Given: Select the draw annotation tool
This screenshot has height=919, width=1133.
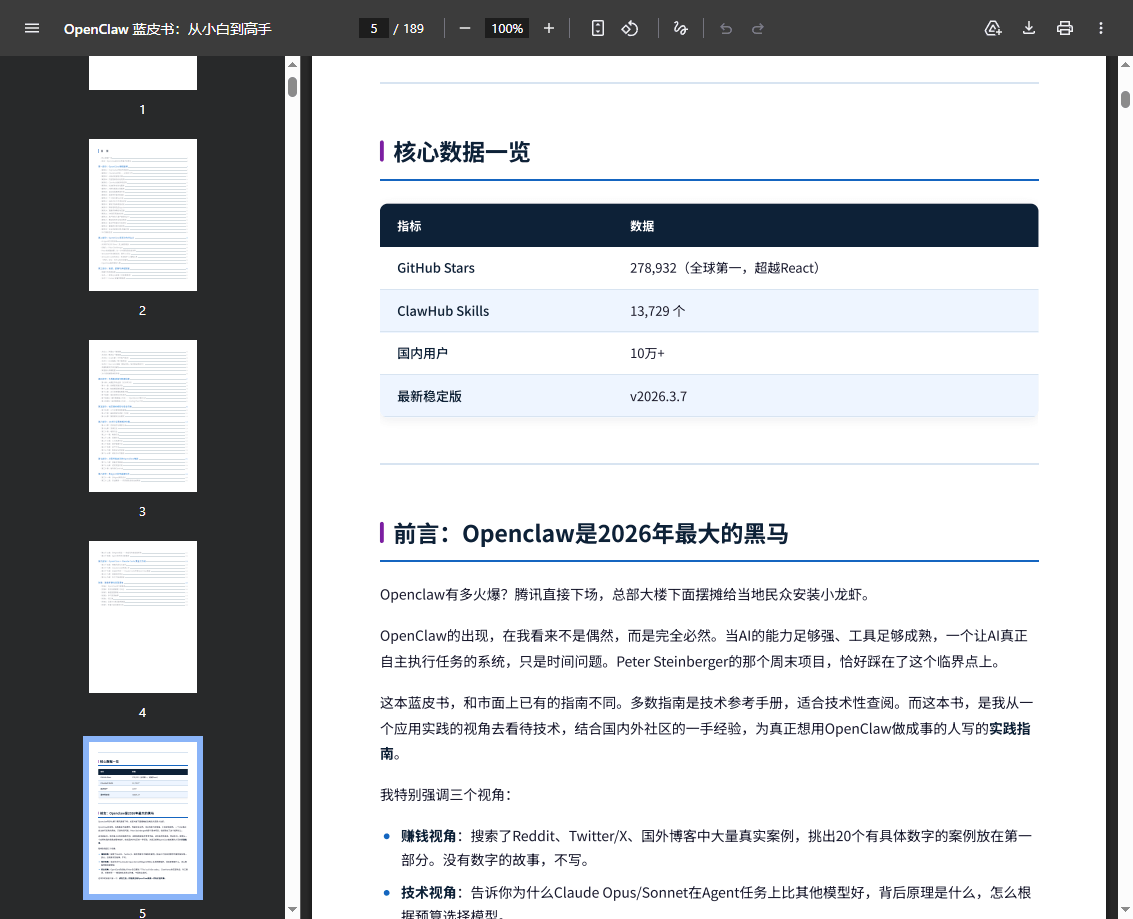Looking at the screenshot, I should (680, 28).
